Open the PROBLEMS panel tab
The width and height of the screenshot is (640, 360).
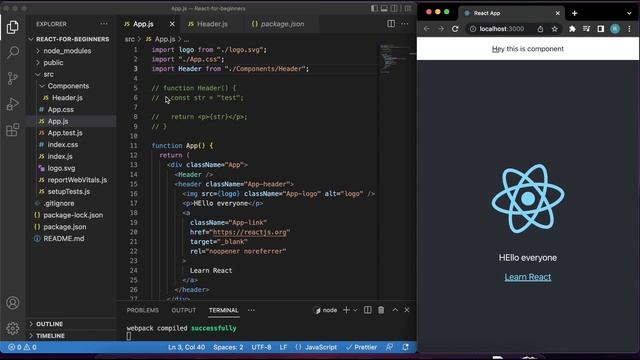pyautogui.click(x=142, y=310)
